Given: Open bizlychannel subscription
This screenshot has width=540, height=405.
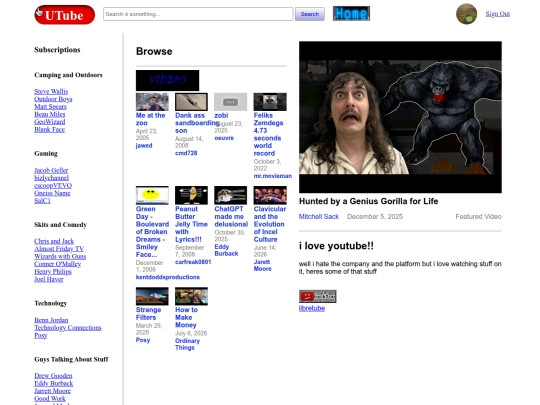Looking at the screenshot, I should tap(51, 178).
